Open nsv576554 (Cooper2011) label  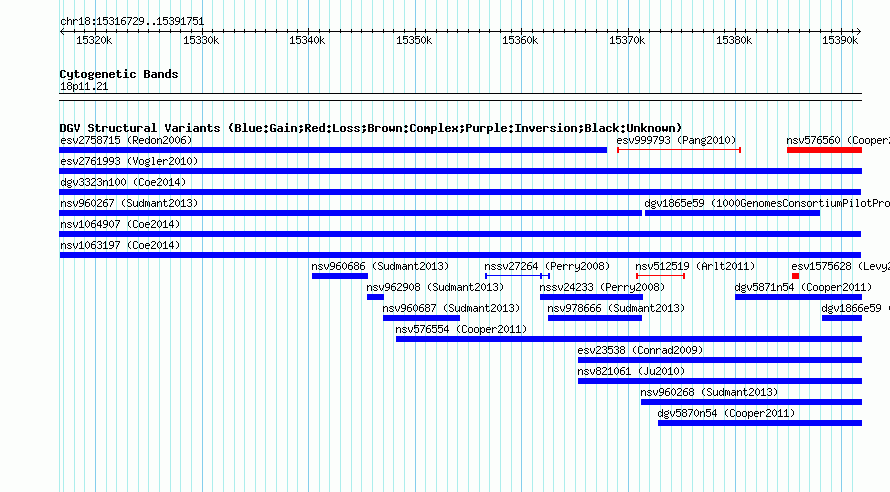point(461,329)
